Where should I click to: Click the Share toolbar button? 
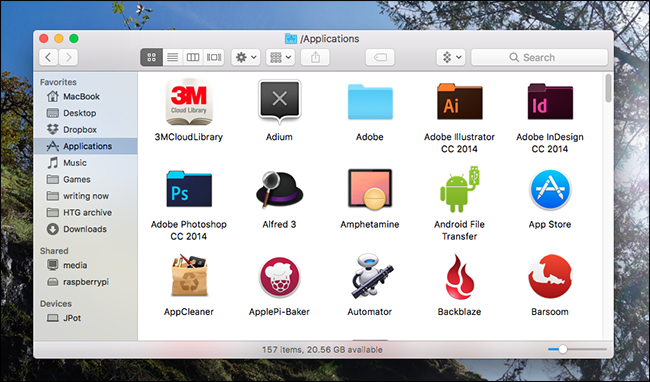click(x=315, y=57)
